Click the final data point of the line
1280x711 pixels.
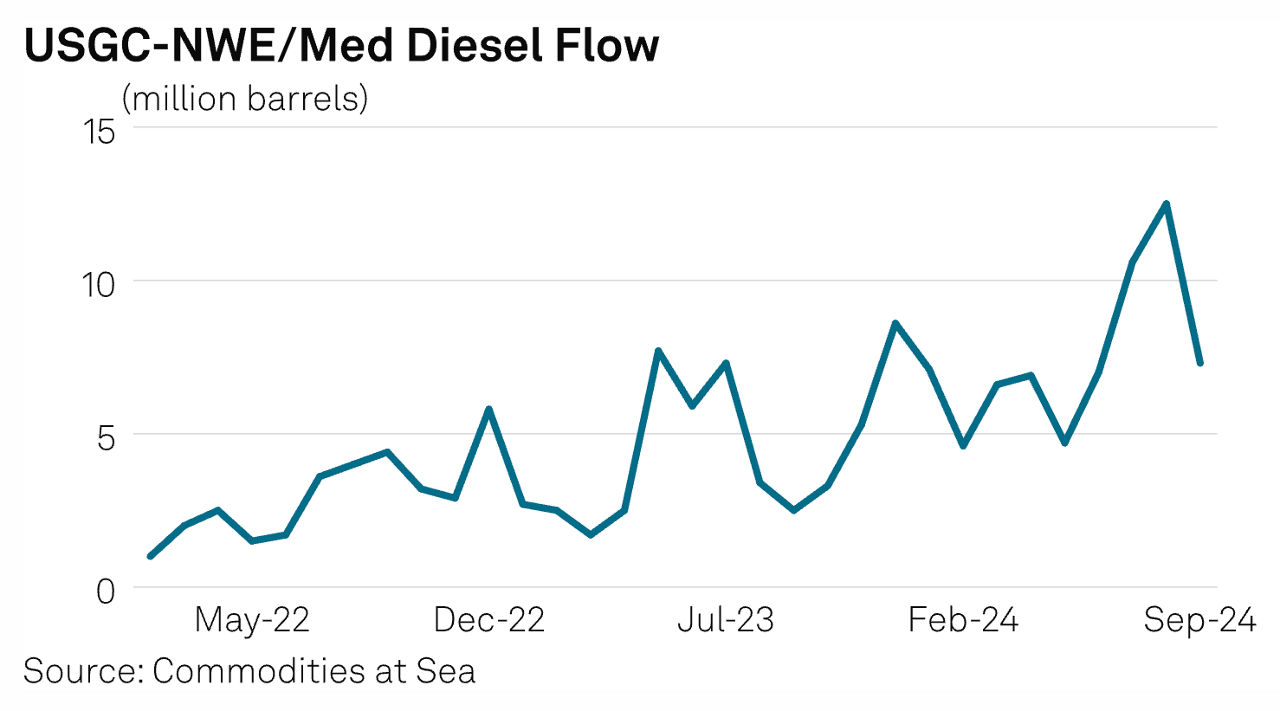pos(1200,363)
